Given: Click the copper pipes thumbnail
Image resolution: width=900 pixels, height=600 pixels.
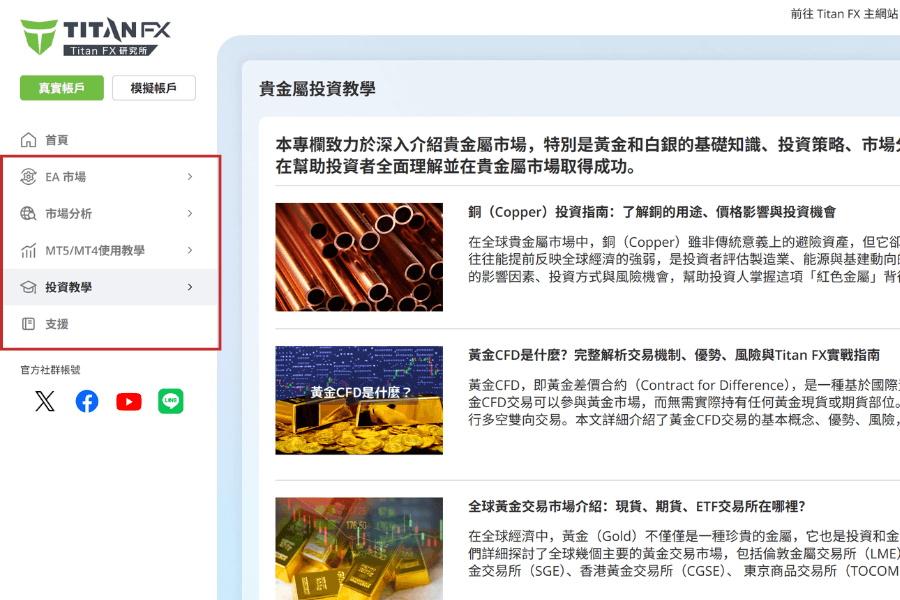Looking at the screenshot, I should point(359,257).
